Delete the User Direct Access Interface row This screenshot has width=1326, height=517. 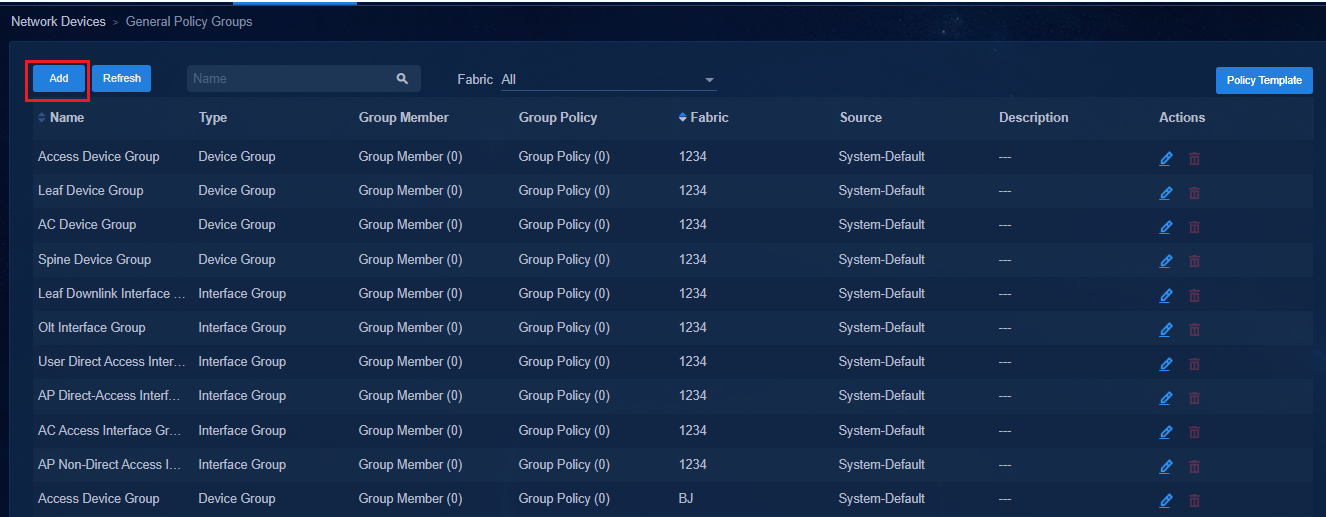1194,364
